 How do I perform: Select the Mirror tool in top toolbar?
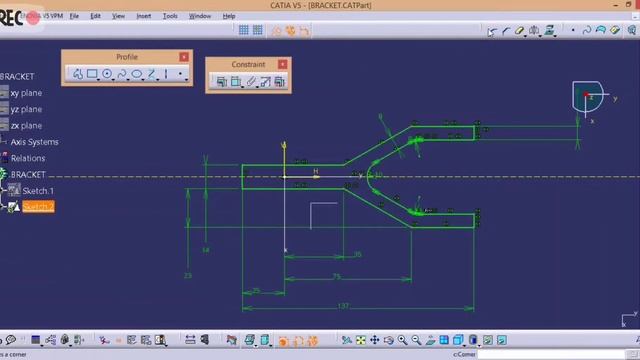(533, 30)
